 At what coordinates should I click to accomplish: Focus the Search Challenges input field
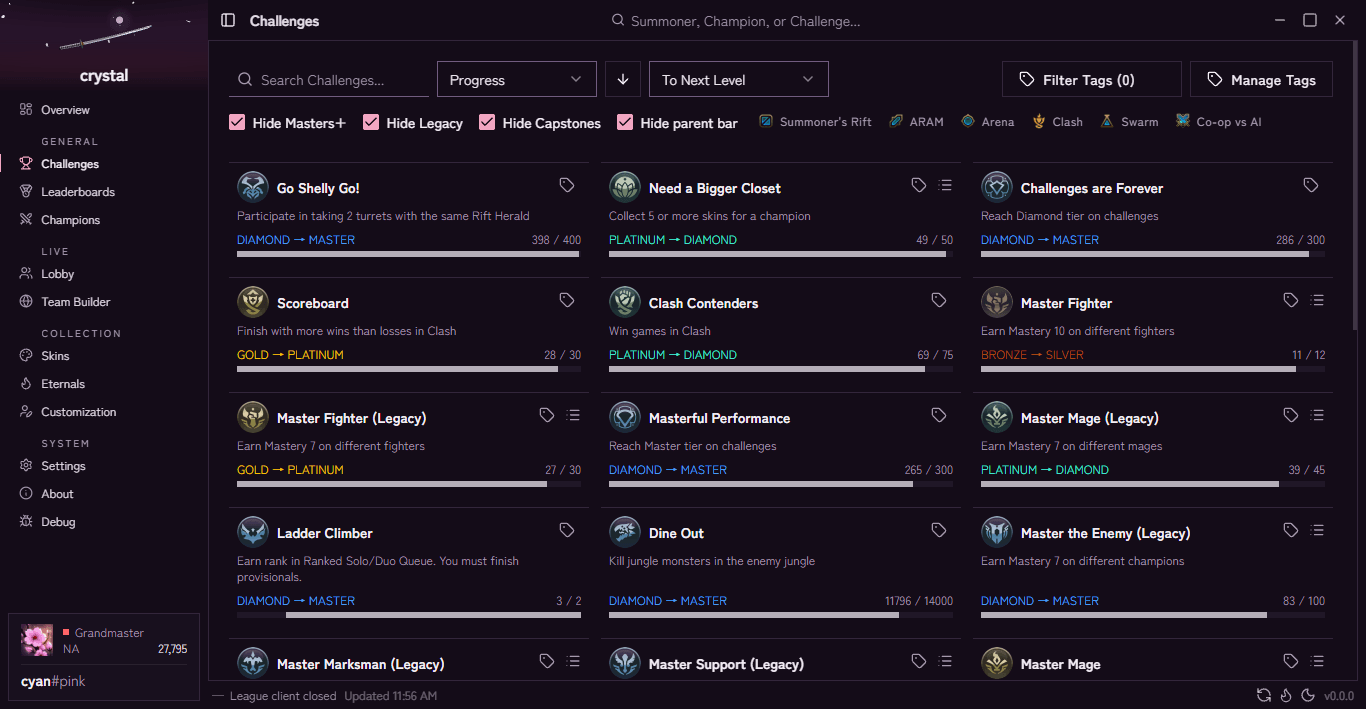click(329, 80)
